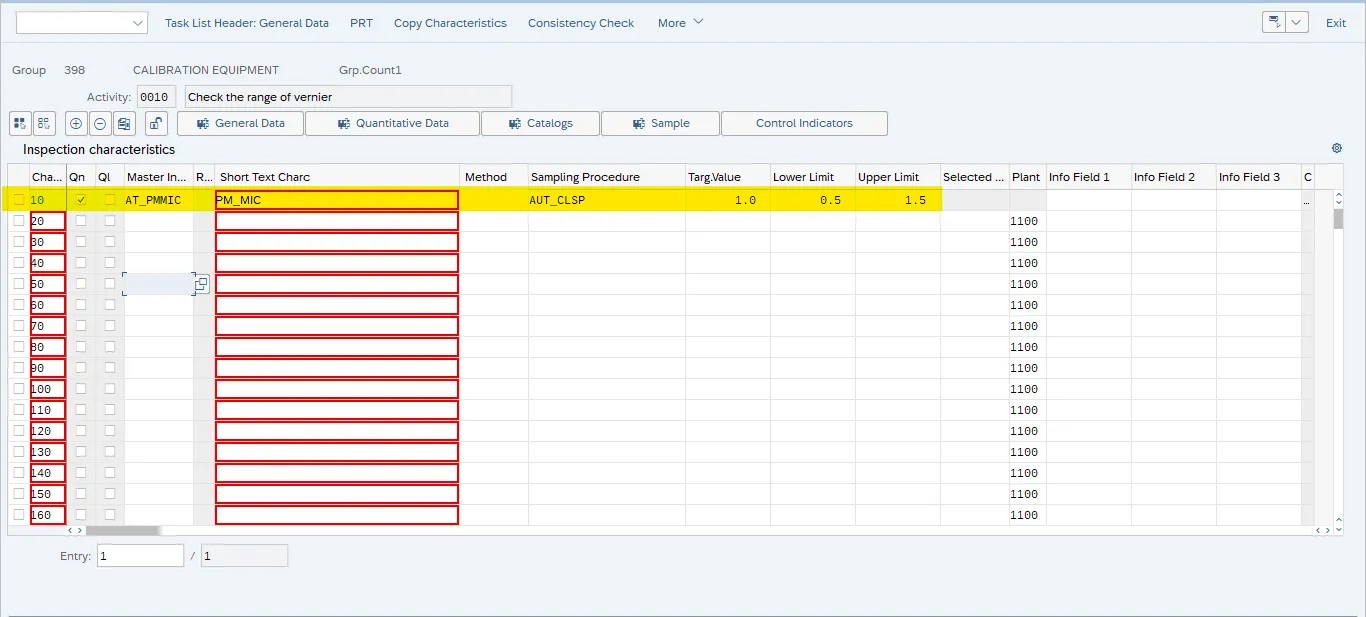This screenshot has height=617, width=1366.
Task: Click the GUI actions icon beside Exit
Action: point(1274,23)
